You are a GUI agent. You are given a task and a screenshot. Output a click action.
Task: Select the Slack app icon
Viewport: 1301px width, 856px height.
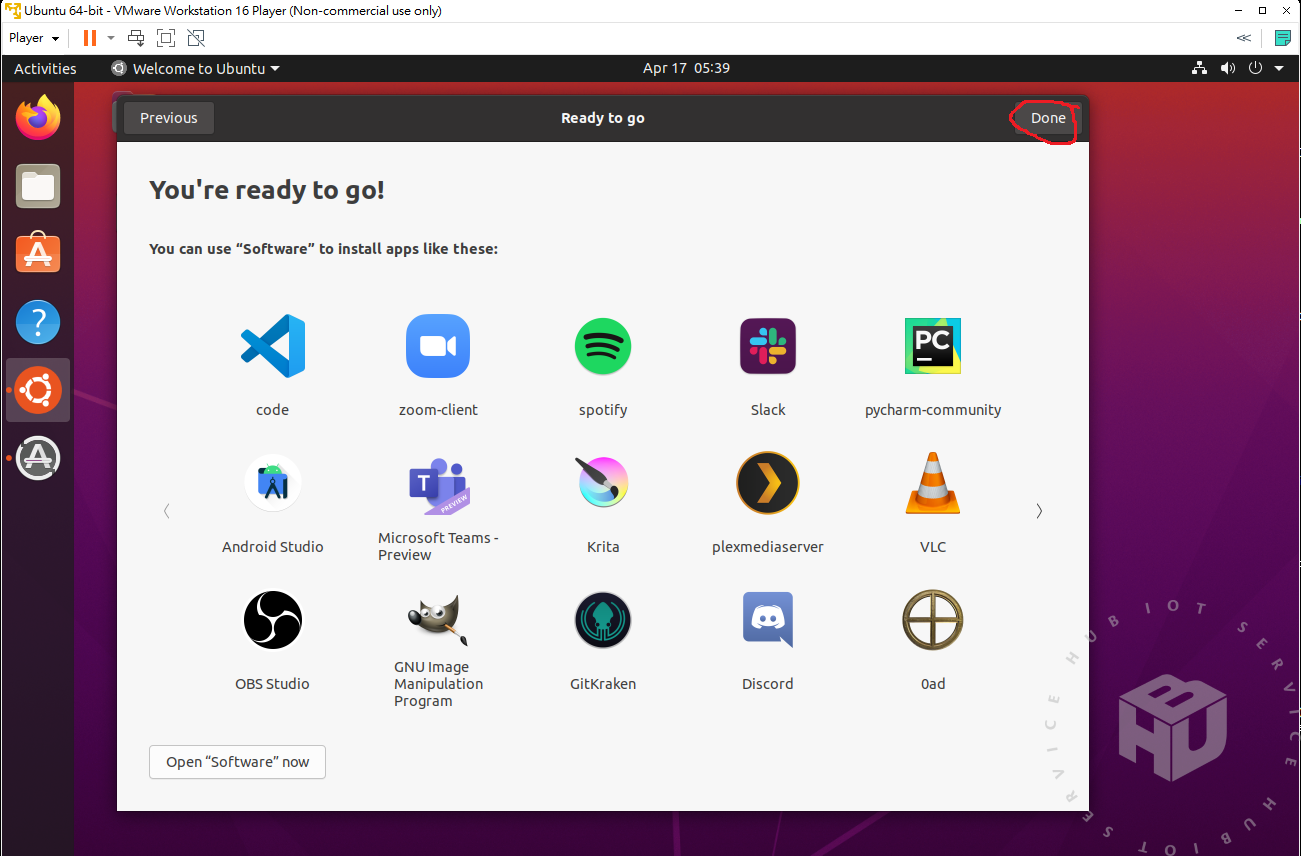[x=768, y=346]
